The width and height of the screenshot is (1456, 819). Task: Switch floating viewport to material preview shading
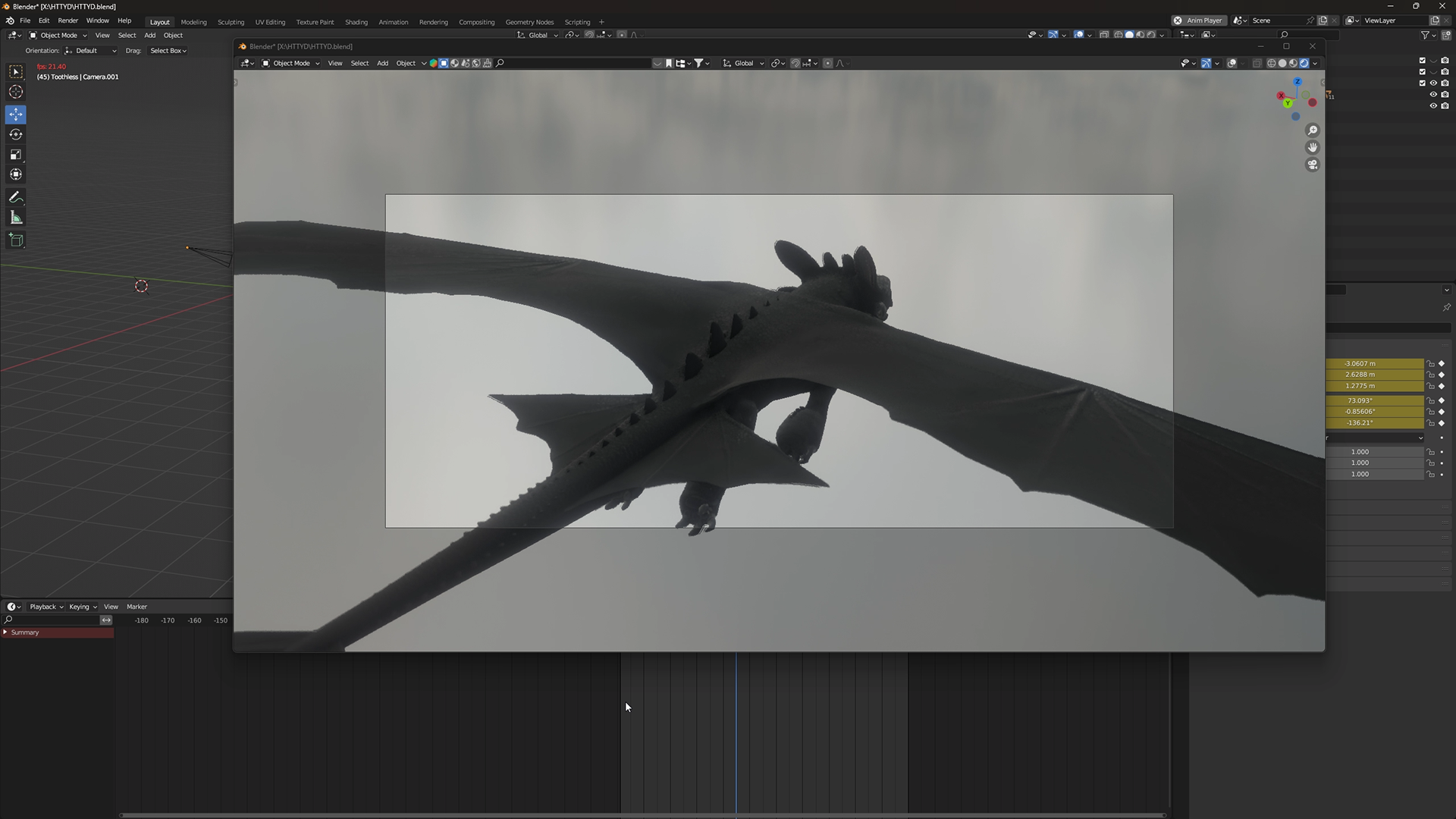click(x=1293, y=63)
